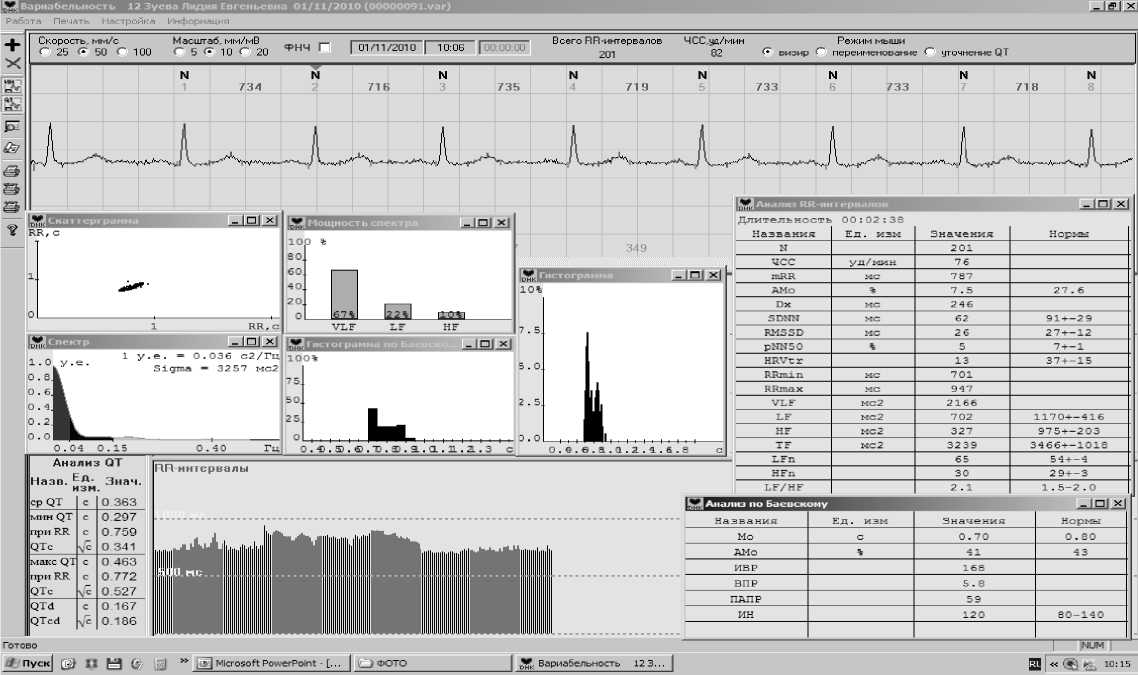The image size is (1138, 675).
Task: Click the question mark help icon
Action: (x=13, y=229)
